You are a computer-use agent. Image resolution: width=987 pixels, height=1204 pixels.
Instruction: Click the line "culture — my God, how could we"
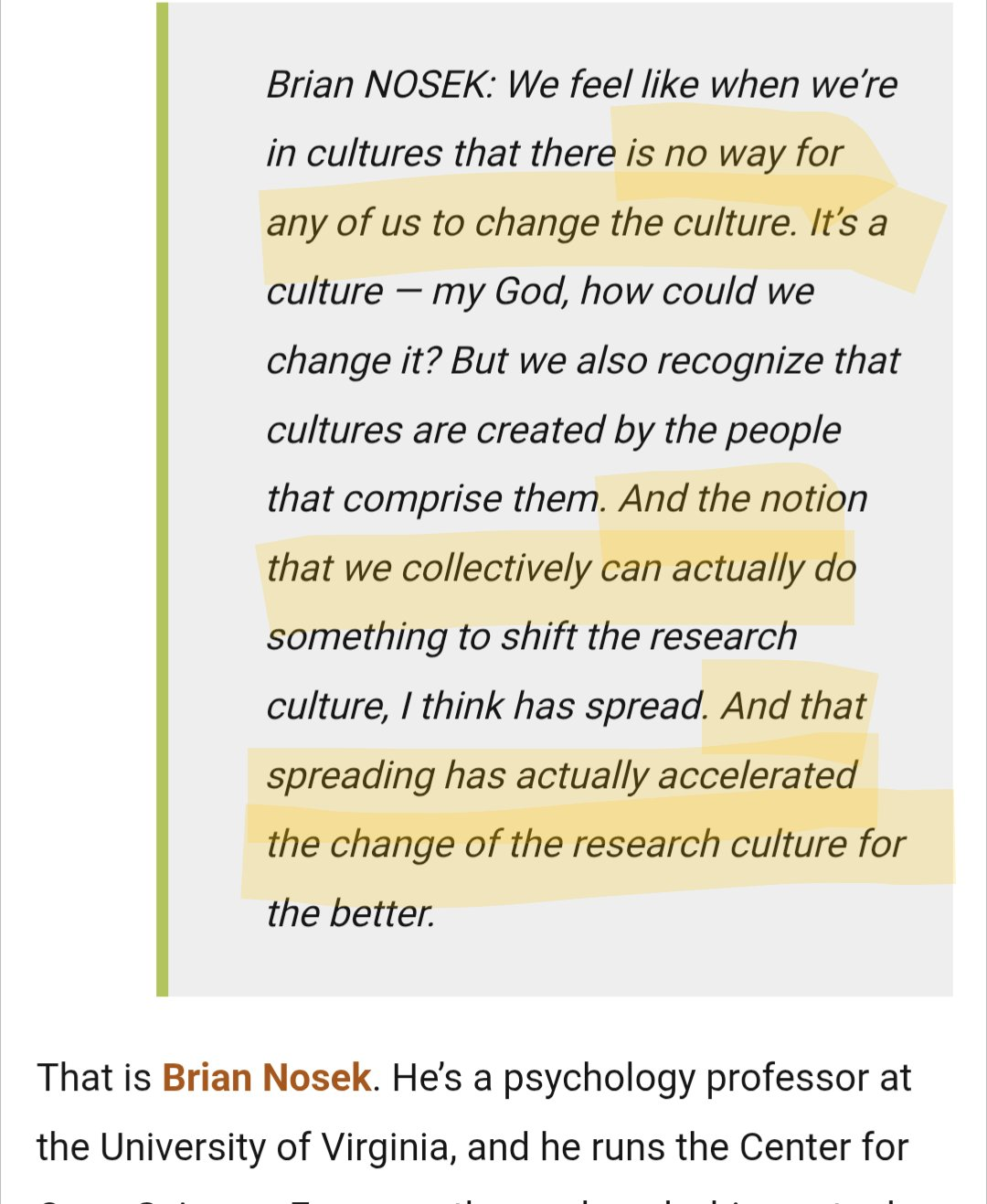pos(540,292)
